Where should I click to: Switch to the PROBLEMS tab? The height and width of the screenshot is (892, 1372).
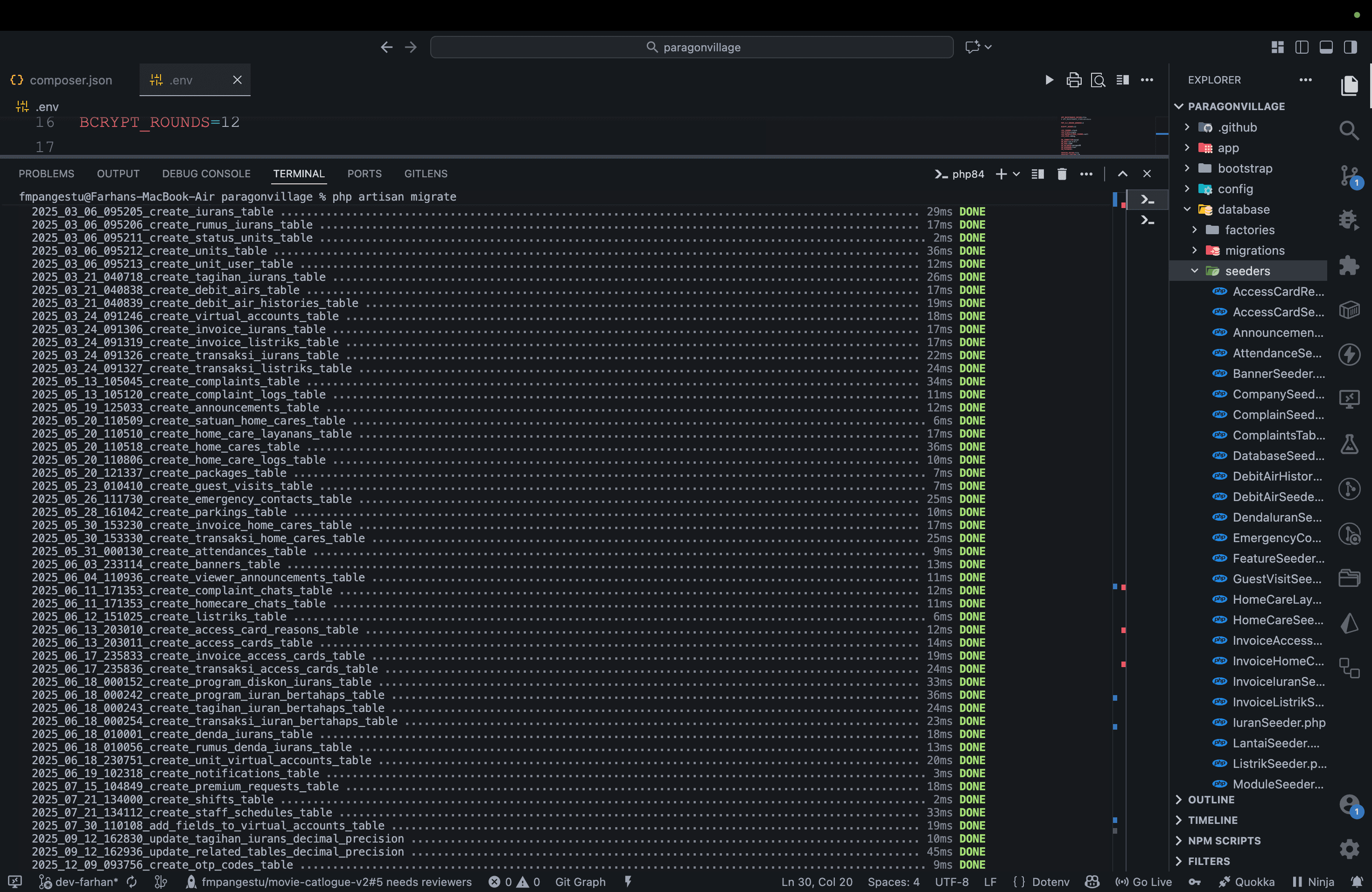click(46, 174)
